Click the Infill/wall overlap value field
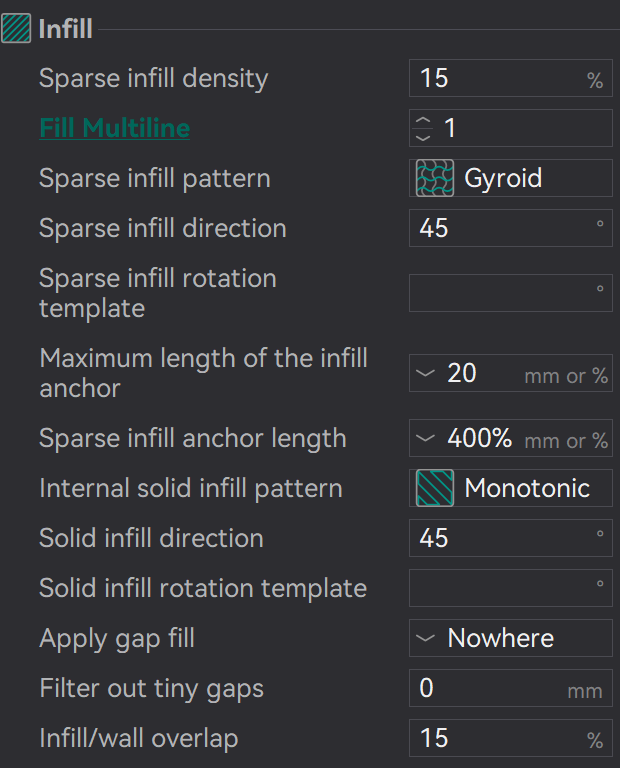Viewport: 620px width, 768px height. (495, 738)
